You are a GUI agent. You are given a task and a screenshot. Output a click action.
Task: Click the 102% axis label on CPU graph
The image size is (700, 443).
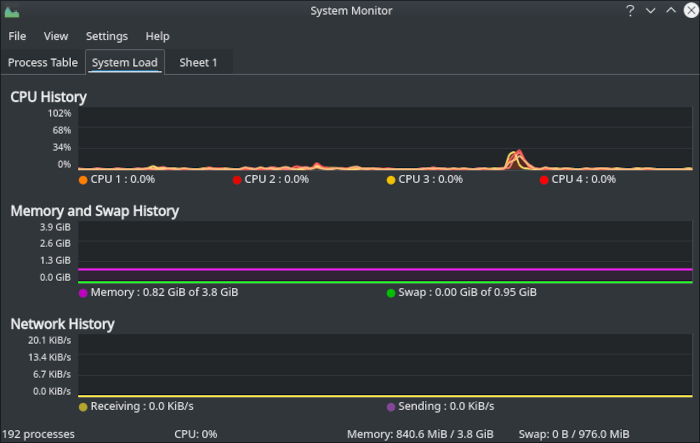59,113
